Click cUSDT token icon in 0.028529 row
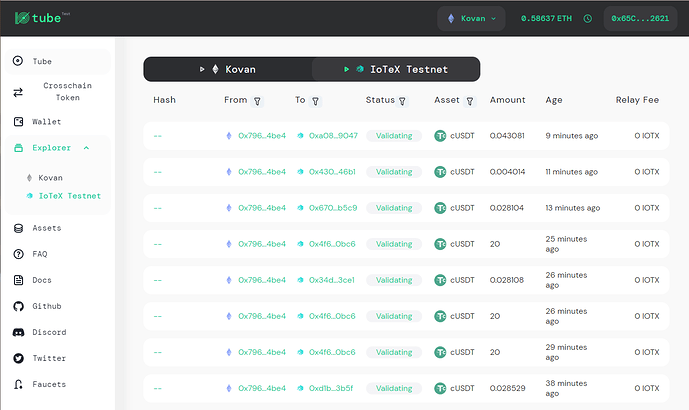The image size is (689, 410). click(x=440, y=388)
